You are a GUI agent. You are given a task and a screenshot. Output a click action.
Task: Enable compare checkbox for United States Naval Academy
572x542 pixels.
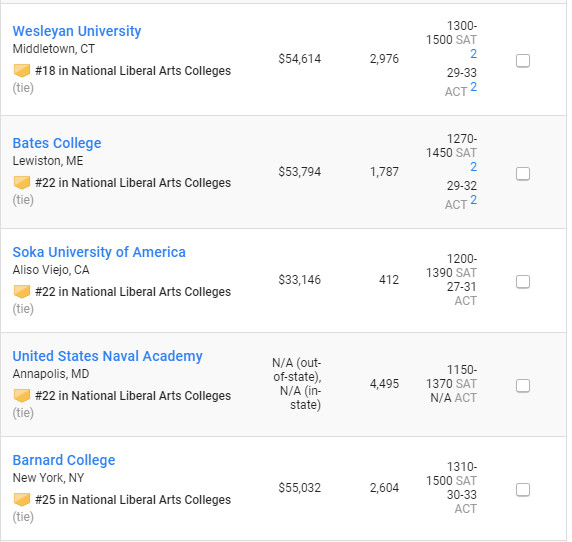point(523,386)
